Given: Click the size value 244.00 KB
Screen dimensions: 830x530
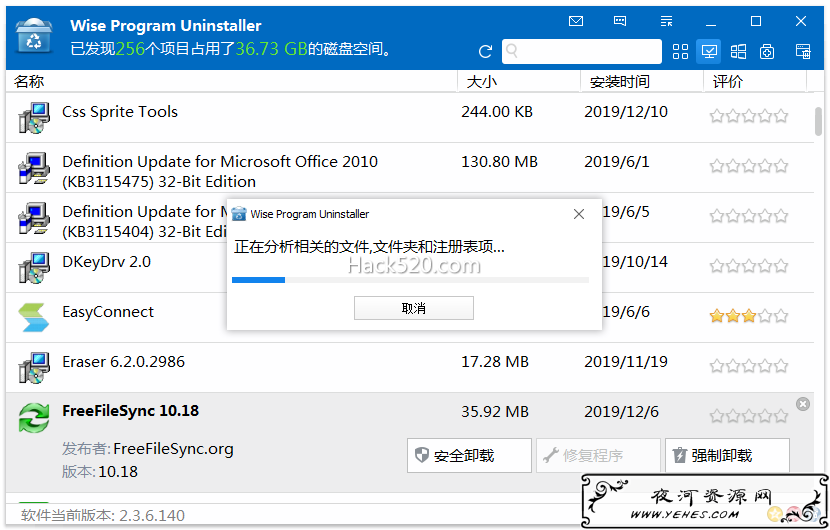Looking at the screenshot, I should coord(497,112).
